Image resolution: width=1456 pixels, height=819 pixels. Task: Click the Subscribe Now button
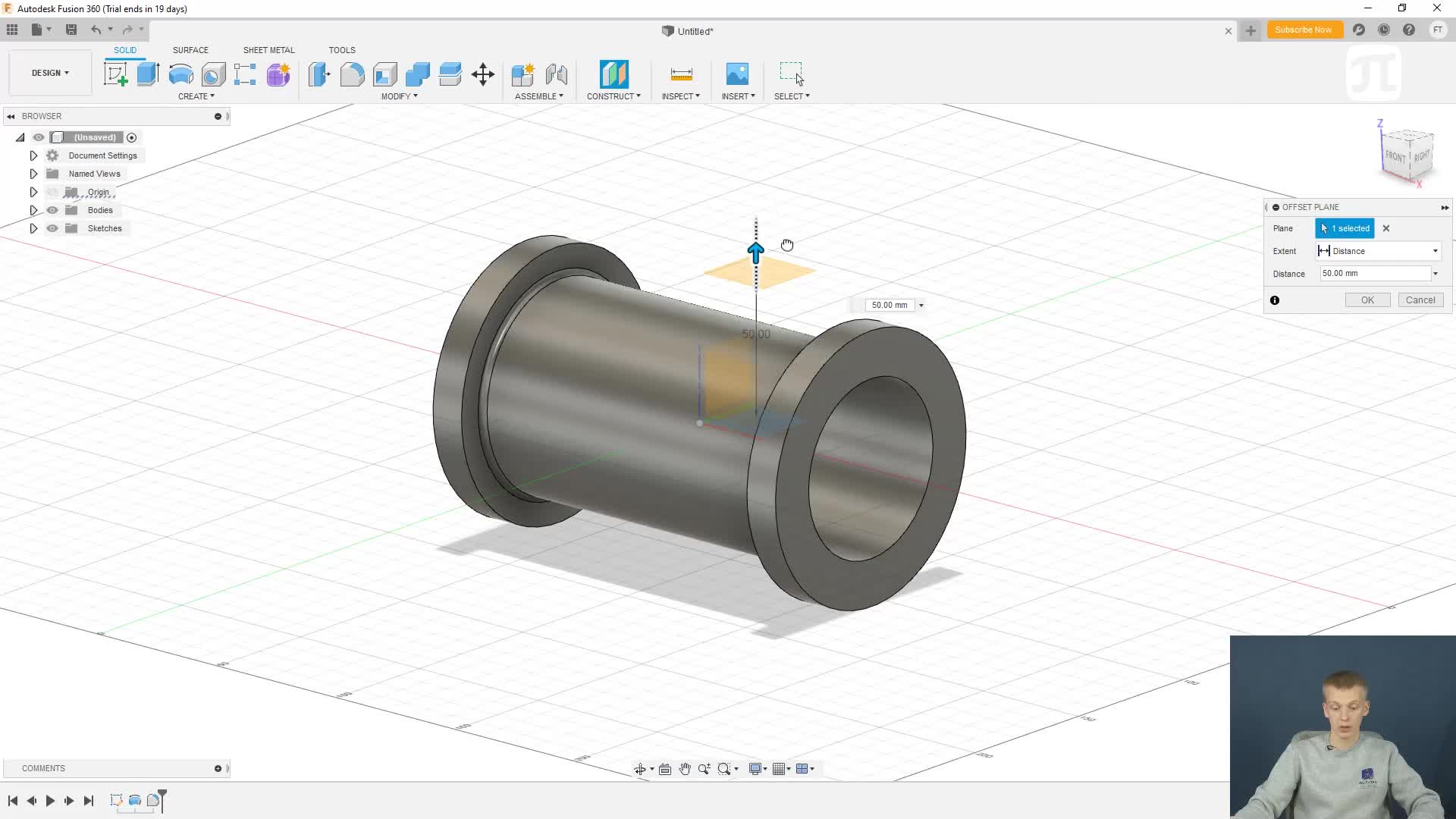(1304, 30)
